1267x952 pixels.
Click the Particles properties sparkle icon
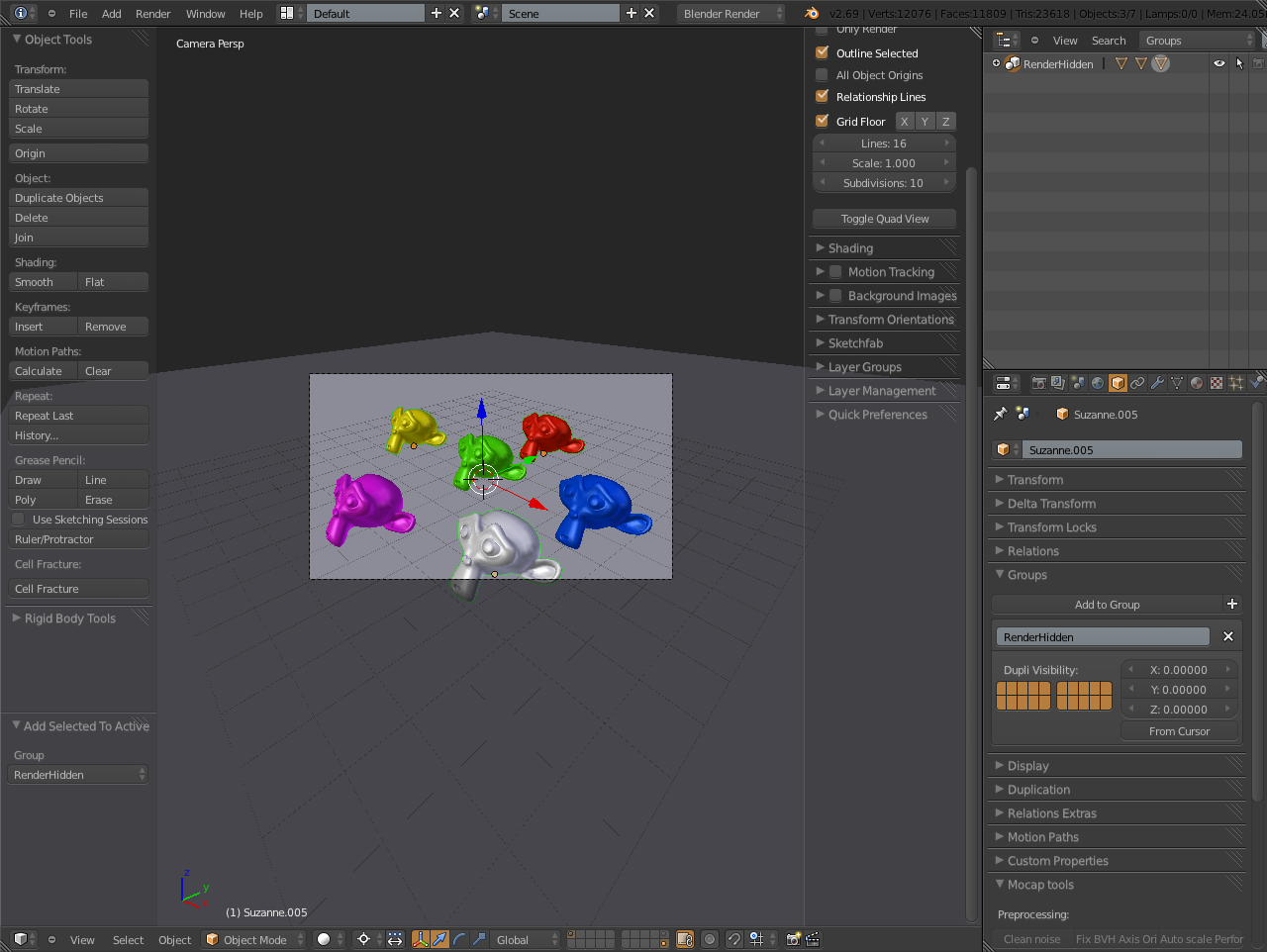1236,383
